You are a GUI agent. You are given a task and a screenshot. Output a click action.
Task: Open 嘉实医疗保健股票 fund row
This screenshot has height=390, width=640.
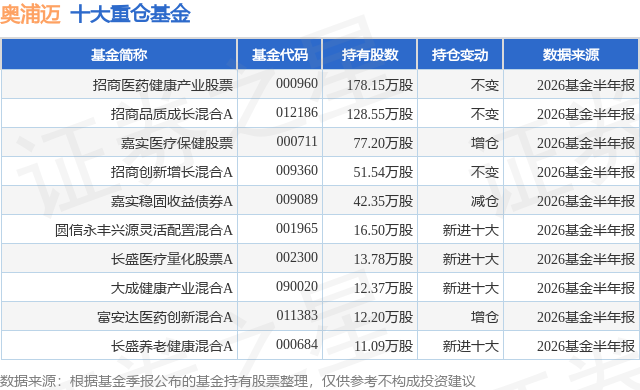[x=320, y=143]
